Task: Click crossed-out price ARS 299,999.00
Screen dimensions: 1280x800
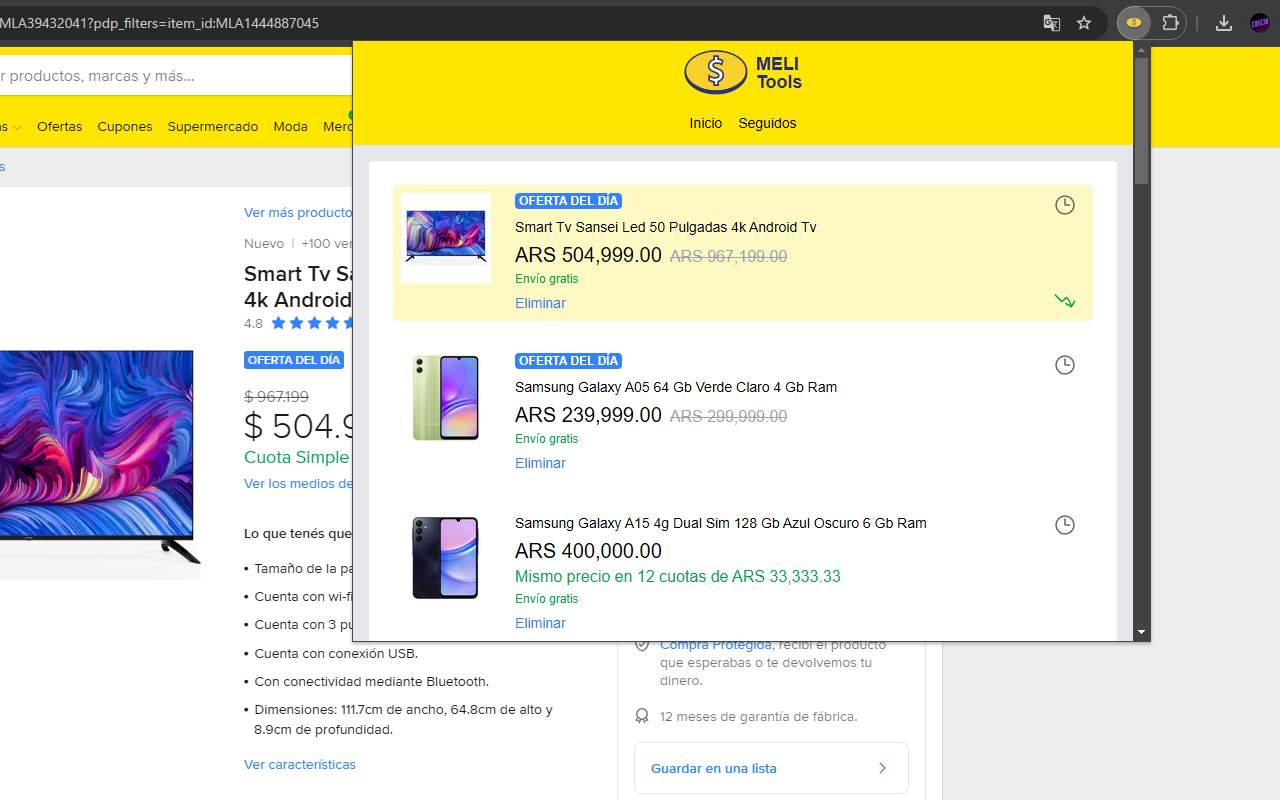Action: coord(728,417)
